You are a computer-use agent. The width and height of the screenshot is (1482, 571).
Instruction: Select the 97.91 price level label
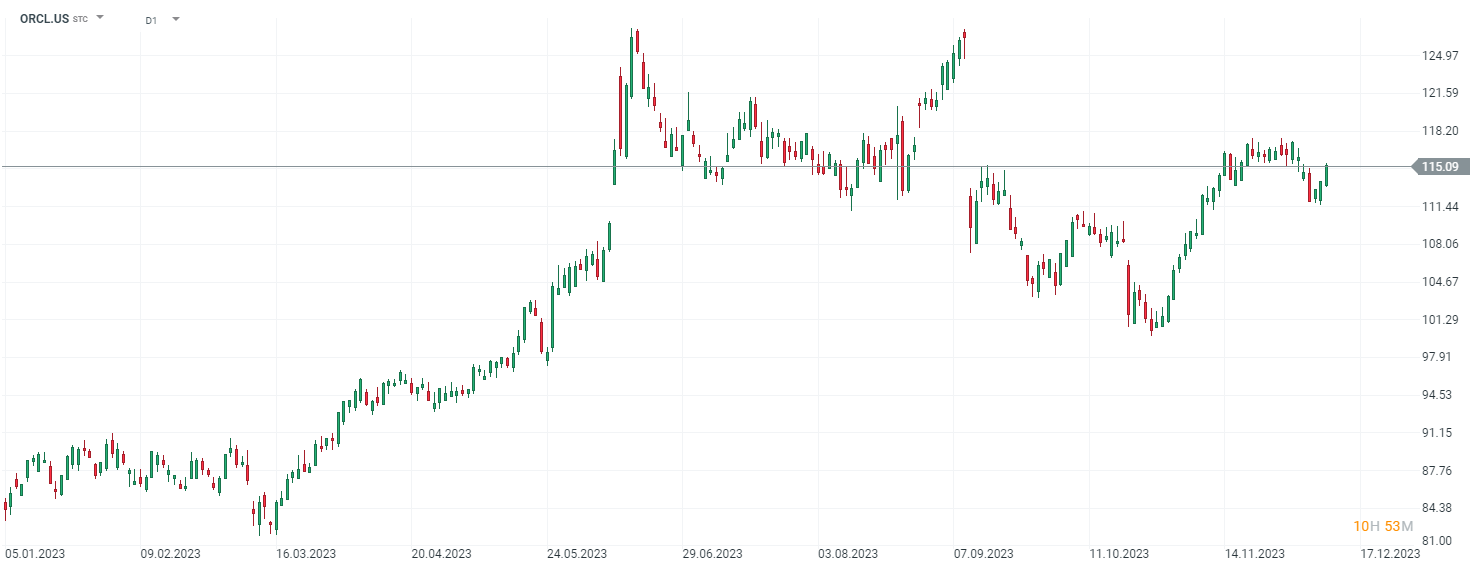click(x=1439, y=357)
